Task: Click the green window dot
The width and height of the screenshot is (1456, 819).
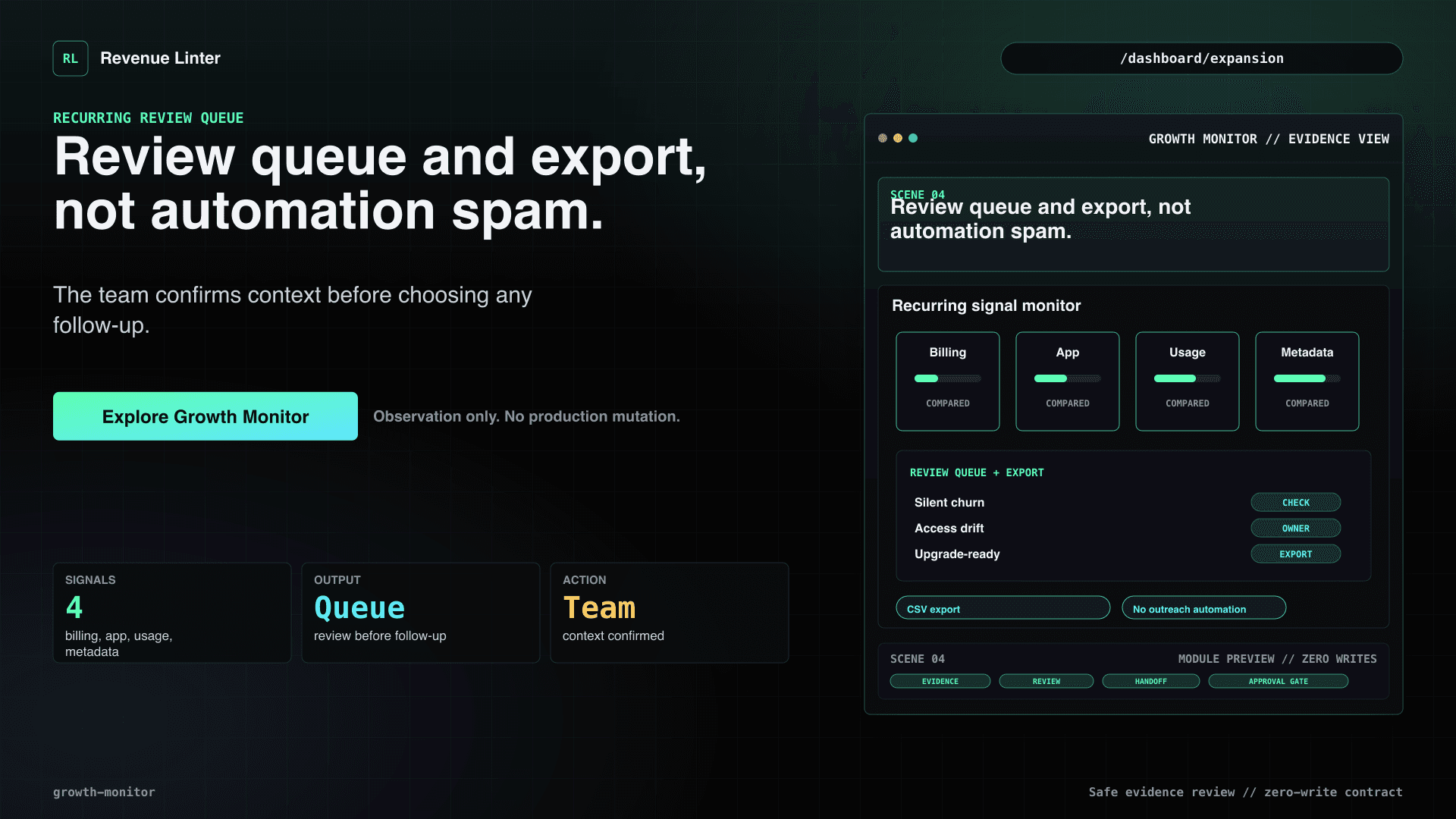Action: click(x=913, y=138)
